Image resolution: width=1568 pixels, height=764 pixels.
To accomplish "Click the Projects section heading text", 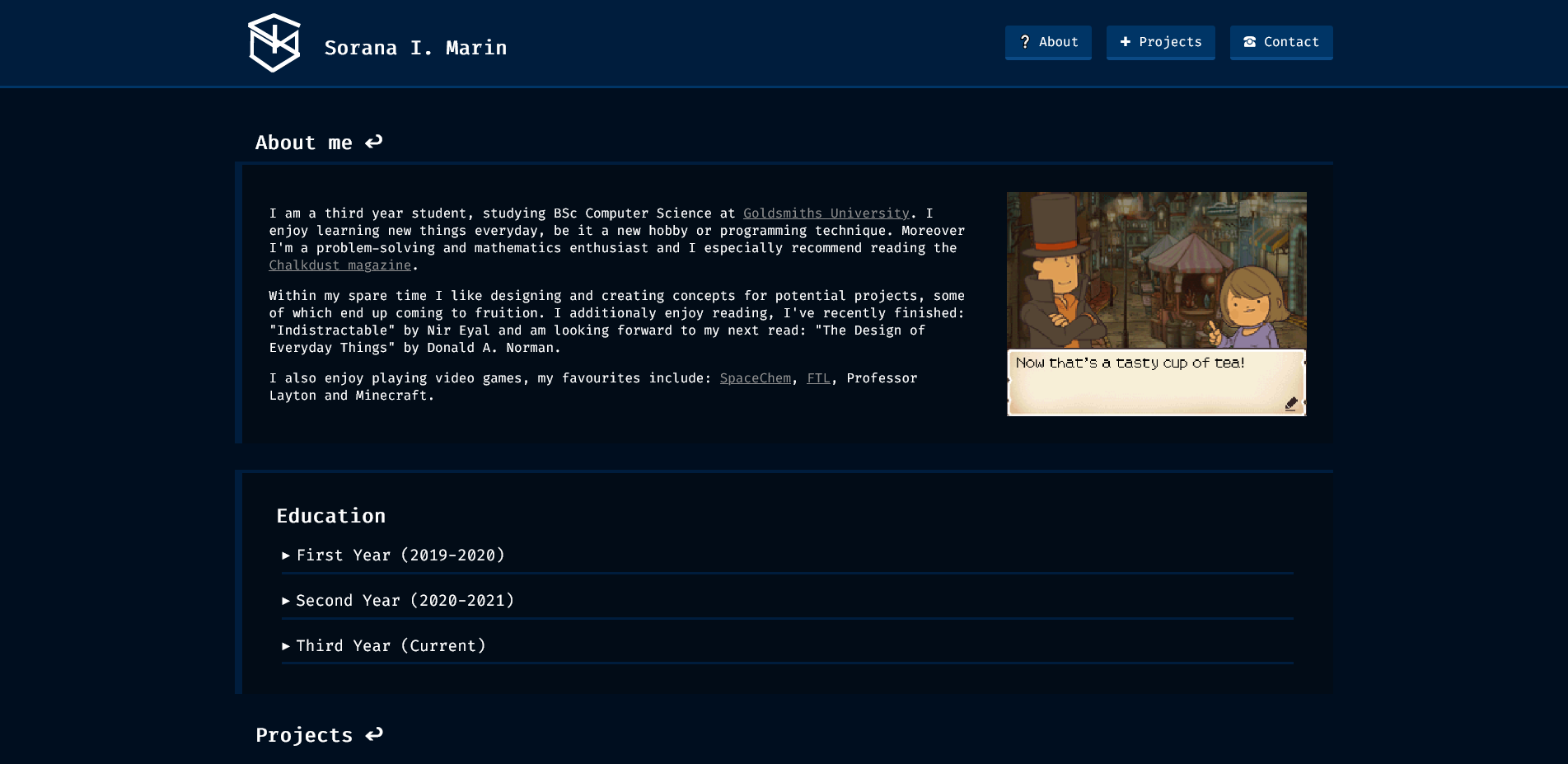I will (x=304, y=735).
